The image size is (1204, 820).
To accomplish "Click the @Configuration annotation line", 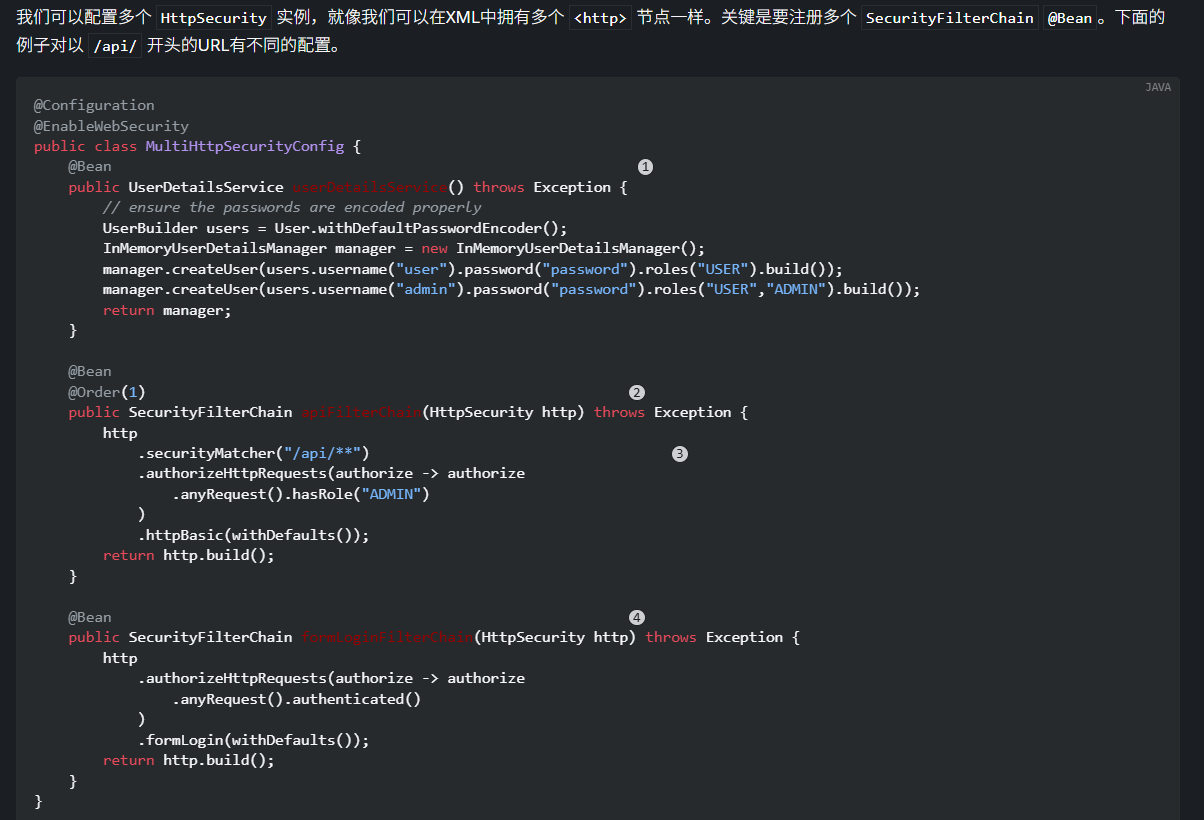I will [94, 105].
